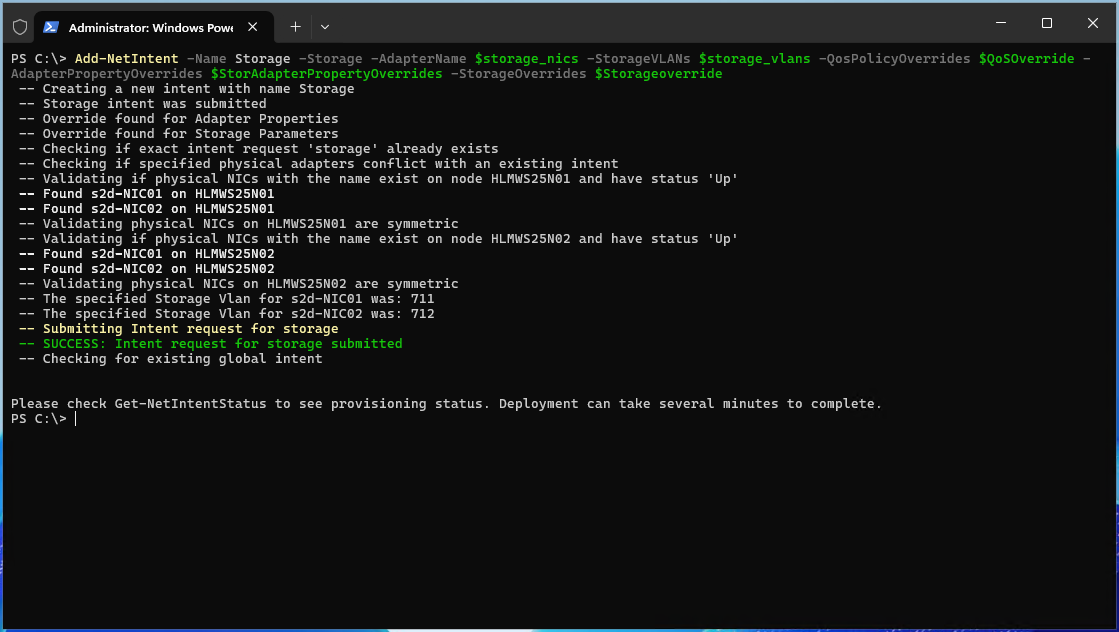This screenshot has height=632, width=1119.
Task: Open a new tab with the plus button
Action: click(x=295, y=27)
